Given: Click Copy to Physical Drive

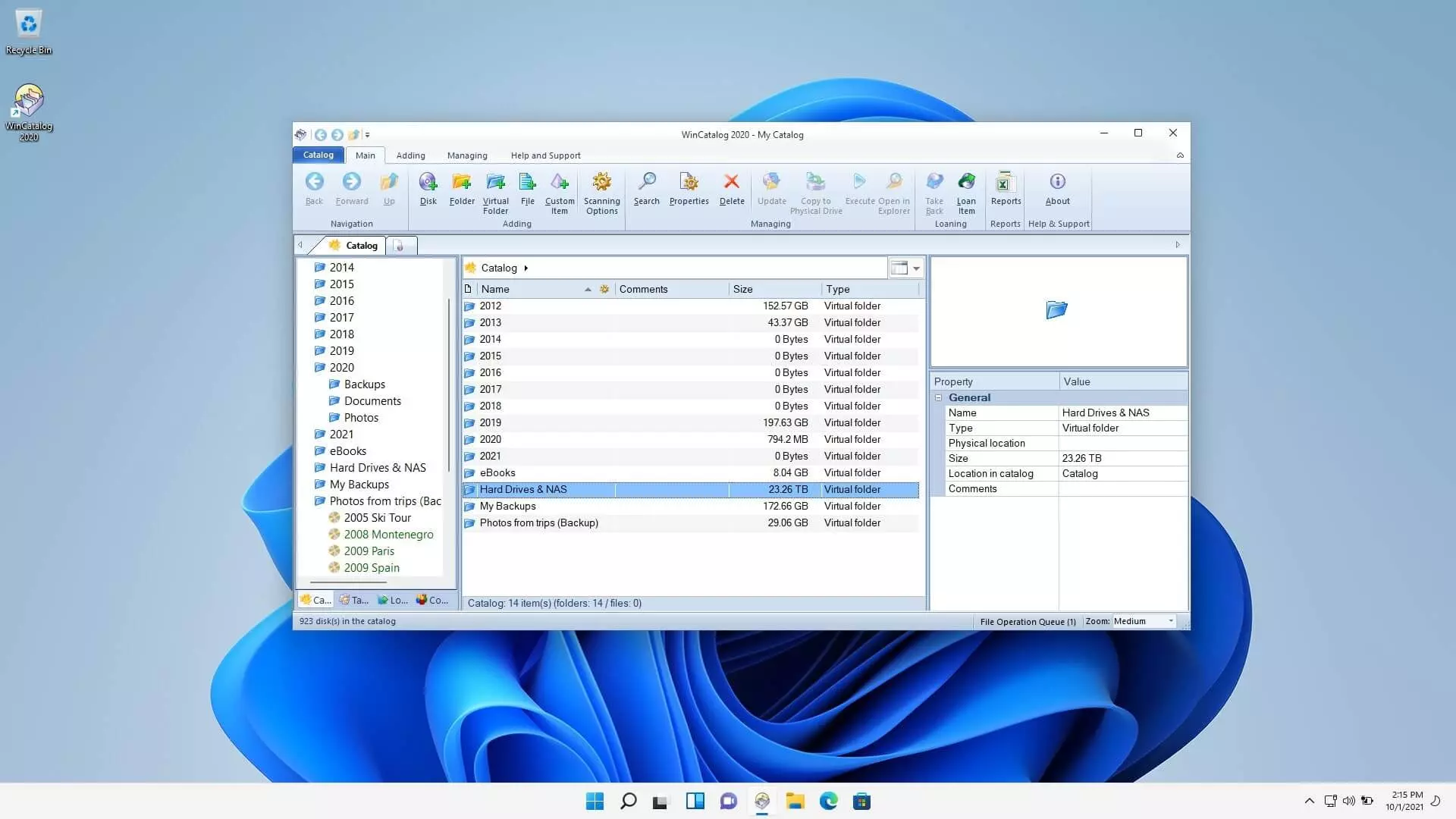Looking at the screenshot, I should [x=816, y=193].
